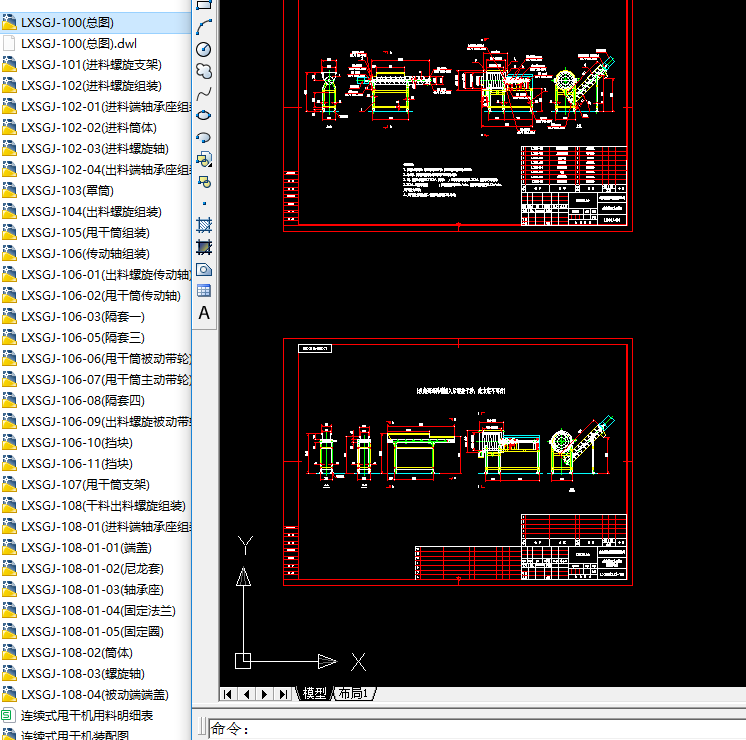Switch to the 布局1 layout tab
746x740 pixels.
pos(353,694)
